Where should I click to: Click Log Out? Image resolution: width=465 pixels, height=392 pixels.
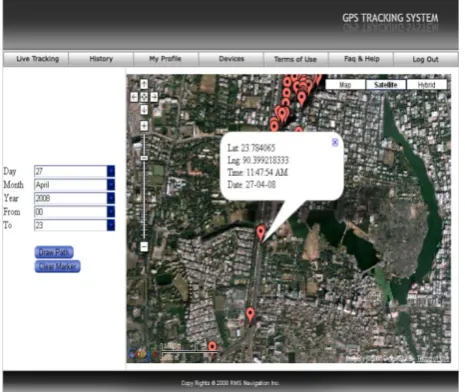click(425, 59)
